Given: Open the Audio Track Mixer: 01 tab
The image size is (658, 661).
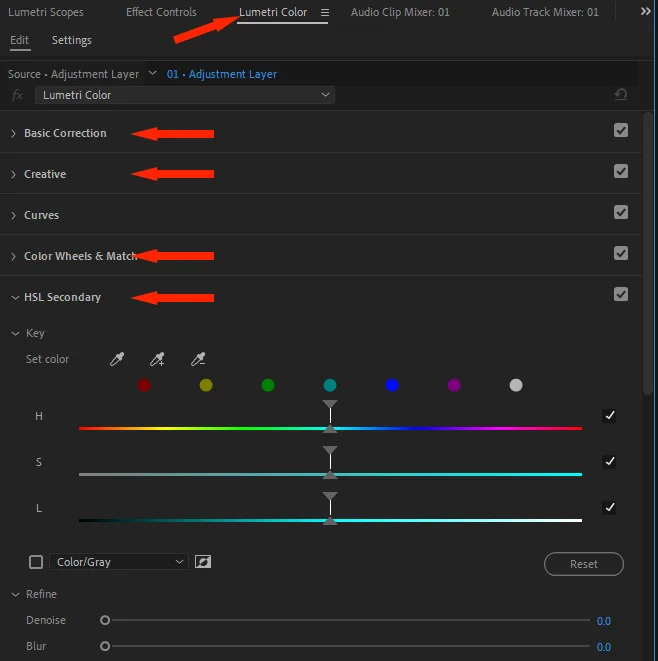Looking at the screenshot, I should coord(545,12).
